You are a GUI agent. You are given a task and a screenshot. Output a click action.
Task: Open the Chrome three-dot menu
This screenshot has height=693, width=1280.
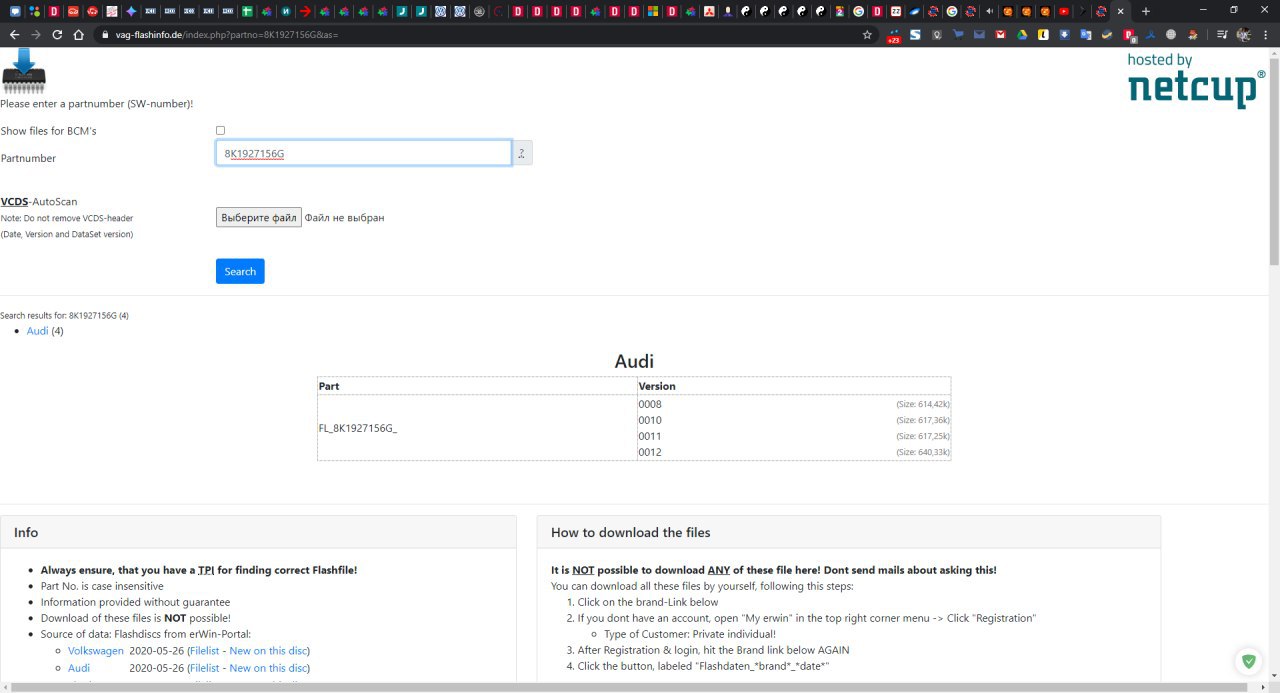point(1266,34)
